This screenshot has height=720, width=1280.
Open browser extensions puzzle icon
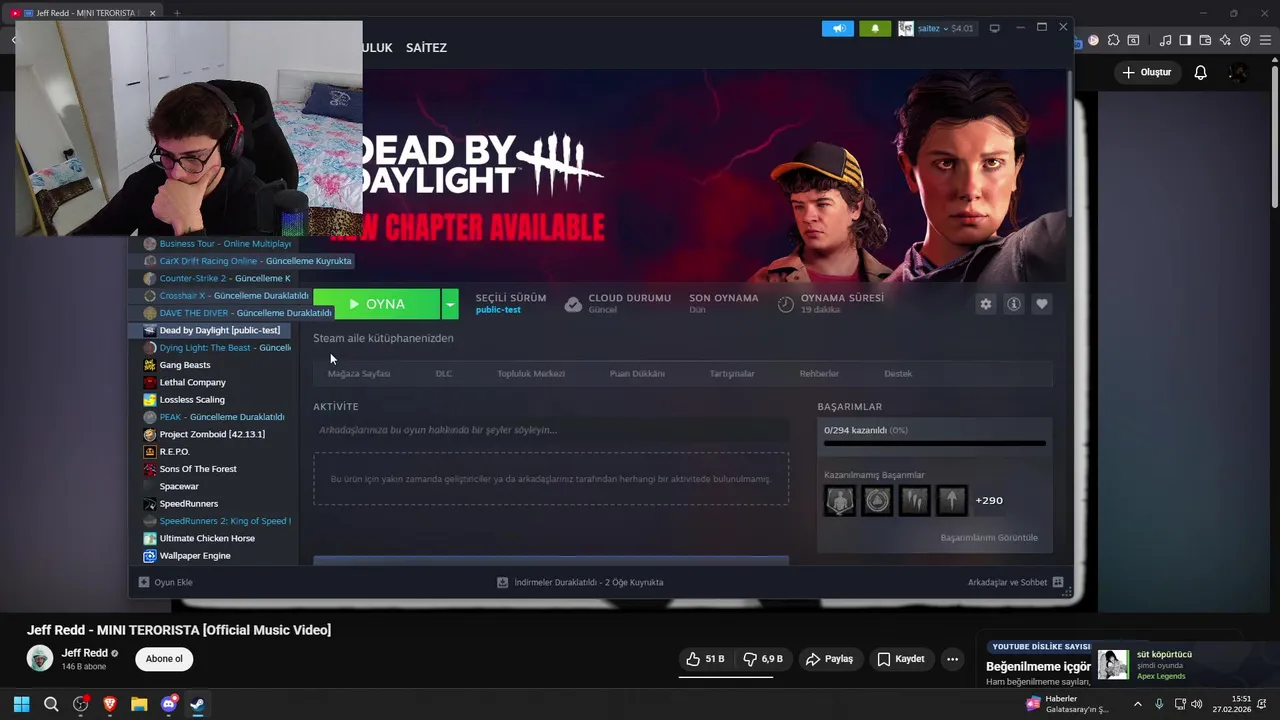tap(1113, 41)
